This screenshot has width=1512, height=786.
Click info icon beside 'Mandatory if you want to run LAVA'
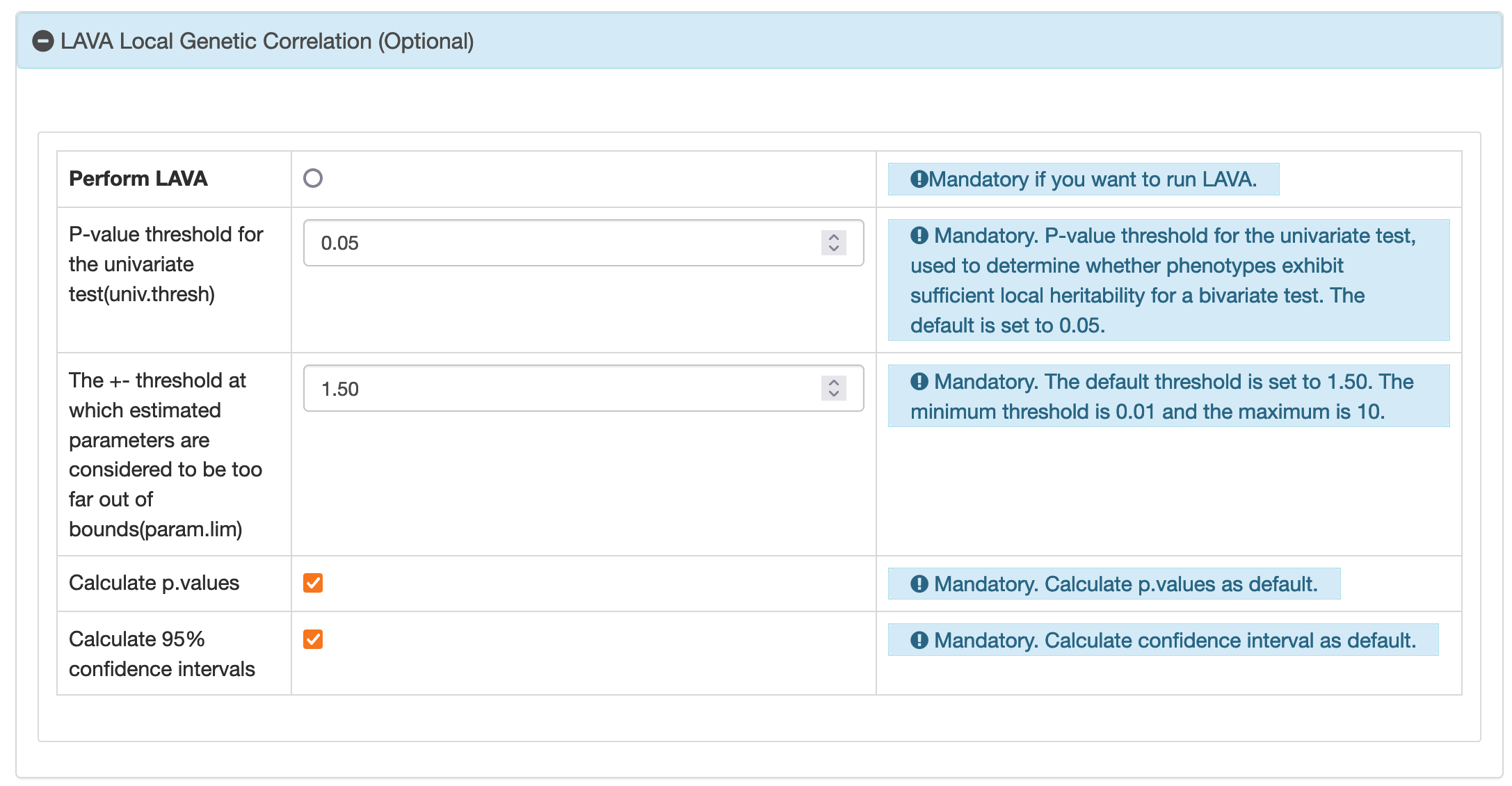coord(919,179)
